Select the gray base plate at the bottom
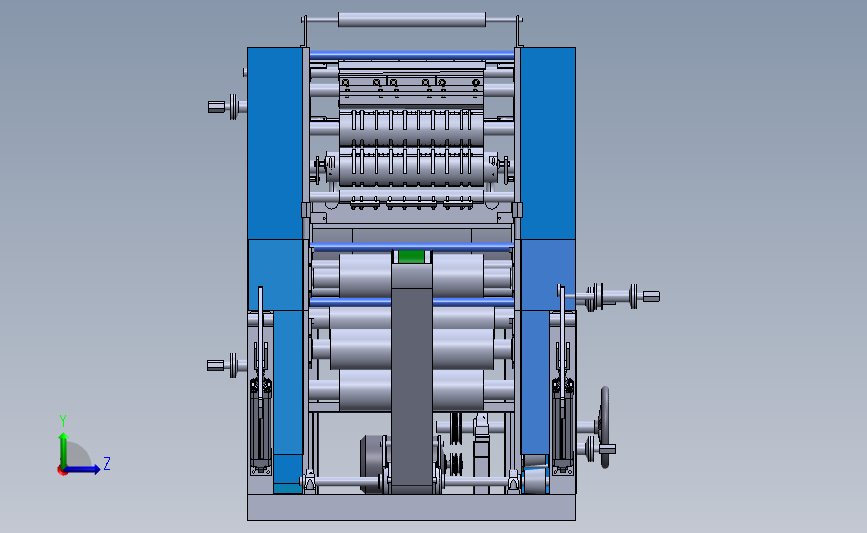This screenshot has width=867, height=533. tap(411, 507)
